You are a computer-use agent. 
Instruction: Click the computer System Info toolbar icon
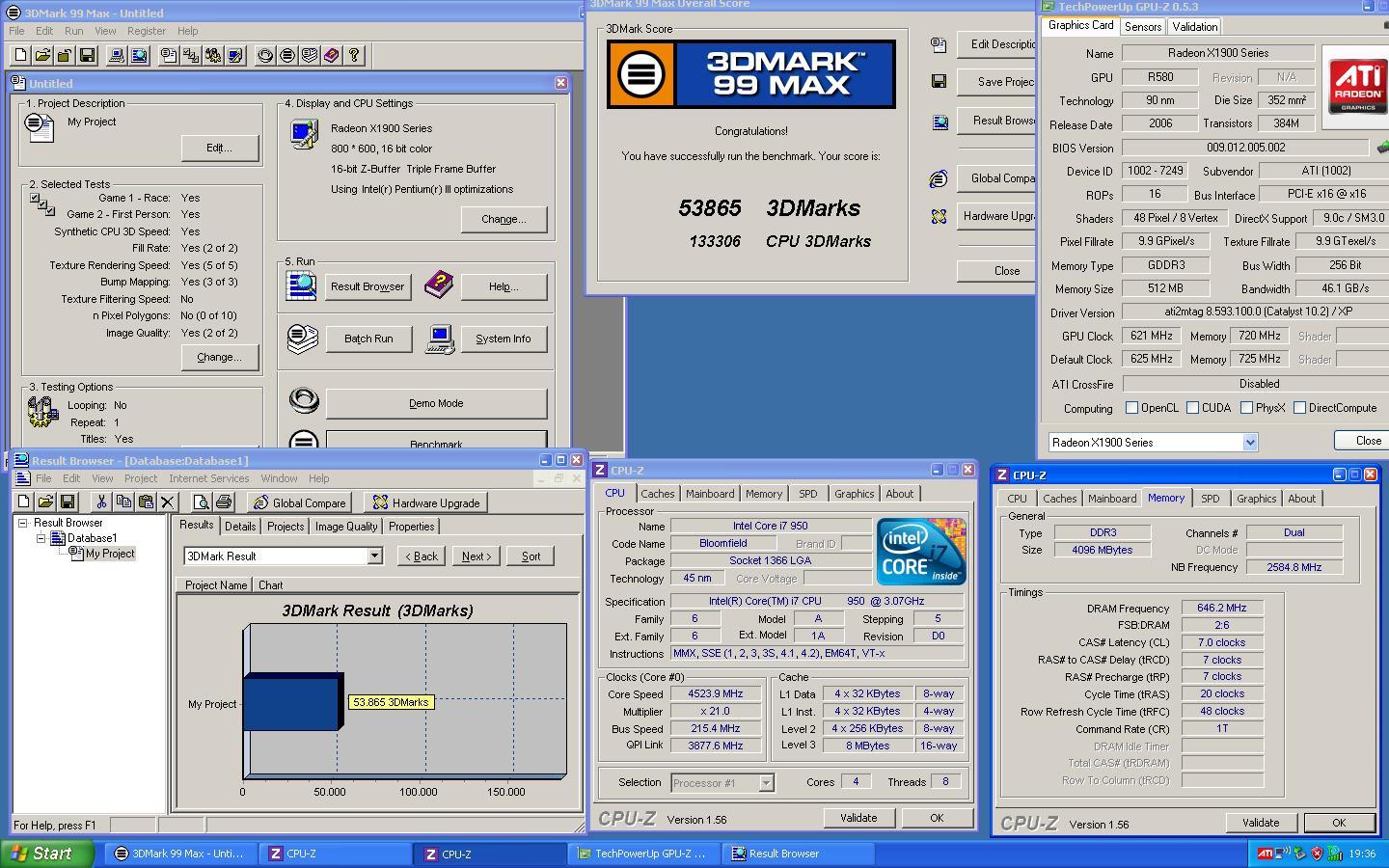pos(117,56)
